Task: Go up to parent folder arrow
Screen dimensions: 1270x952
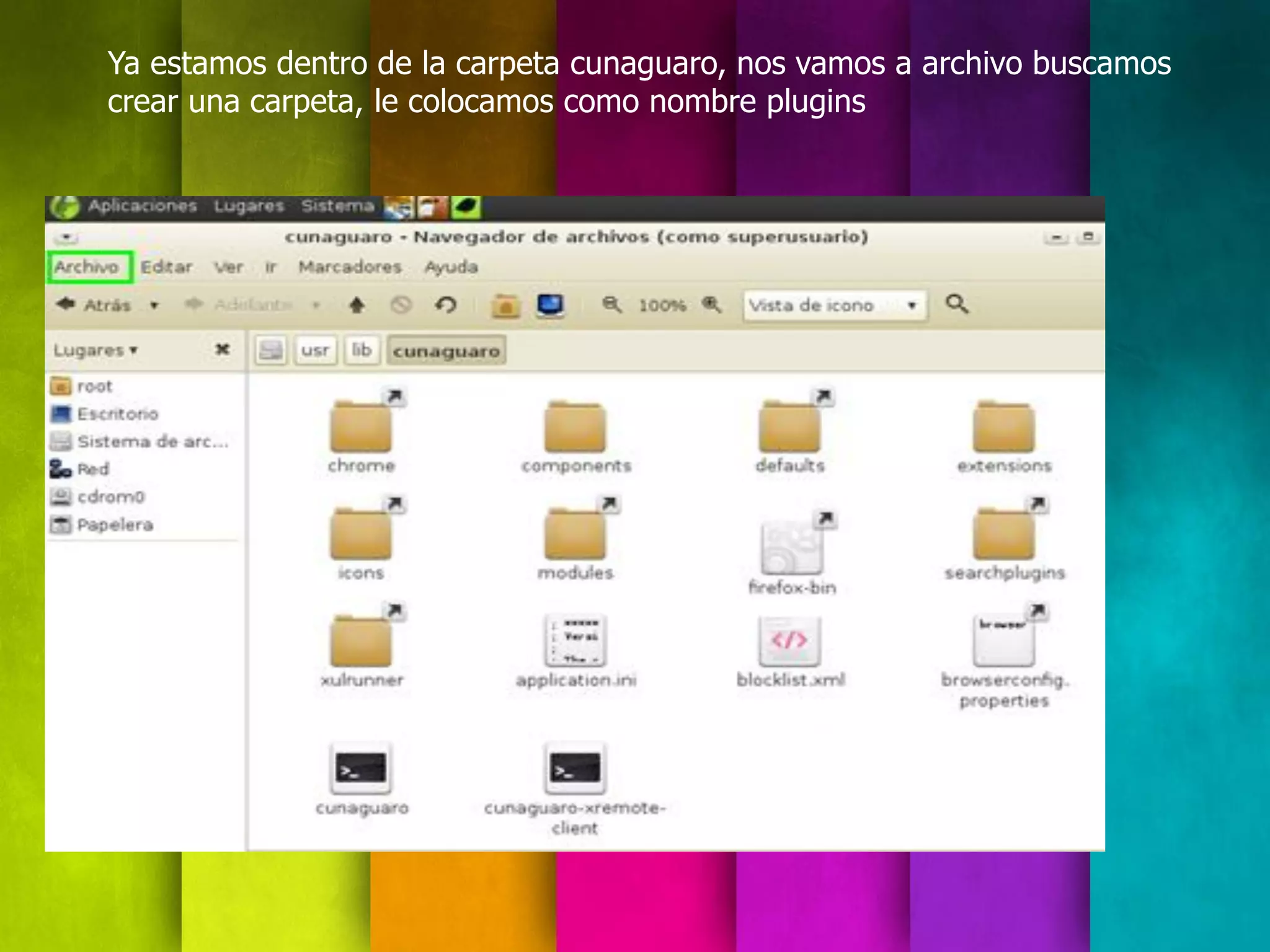Action: [357, 305]
